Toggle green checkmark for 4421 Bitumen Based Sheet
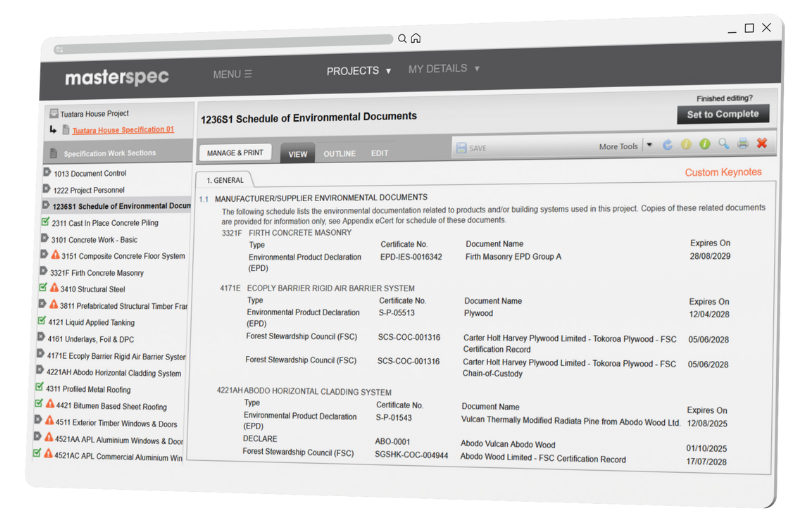 click(x=39, y=404)
